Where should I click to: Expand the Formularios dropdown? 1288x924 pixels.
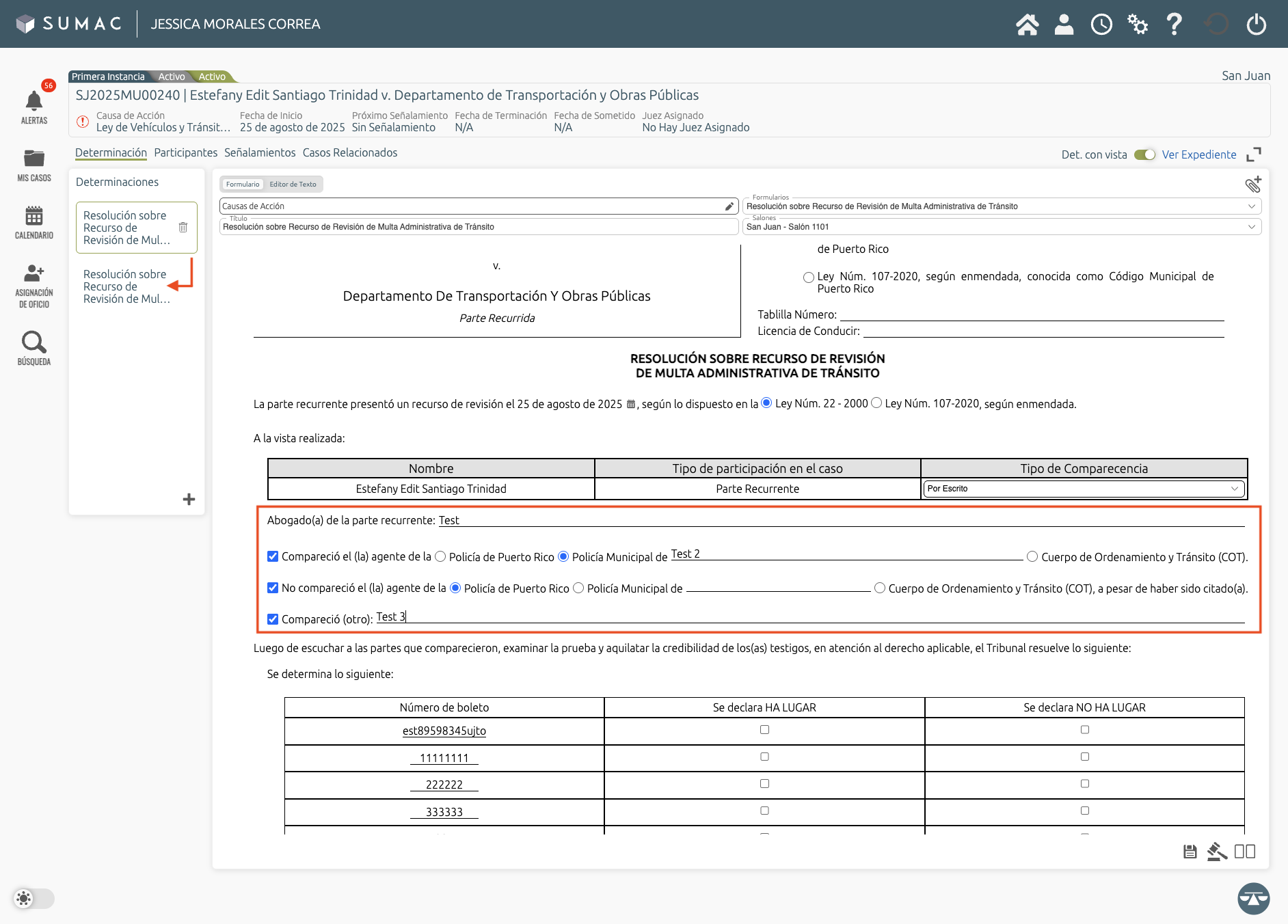[x=1002, y=206]
